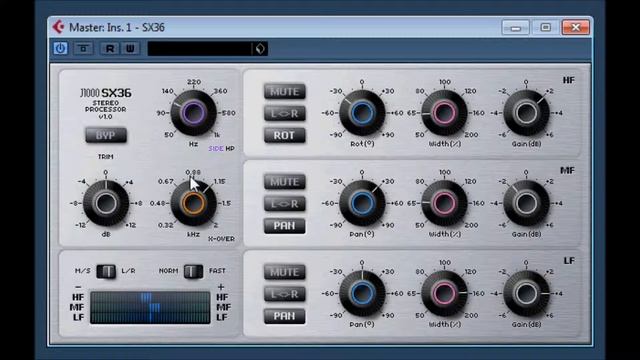Screen dimensions: 640x360
Task: Click the LF band PAN button
Action: point(284,316)
